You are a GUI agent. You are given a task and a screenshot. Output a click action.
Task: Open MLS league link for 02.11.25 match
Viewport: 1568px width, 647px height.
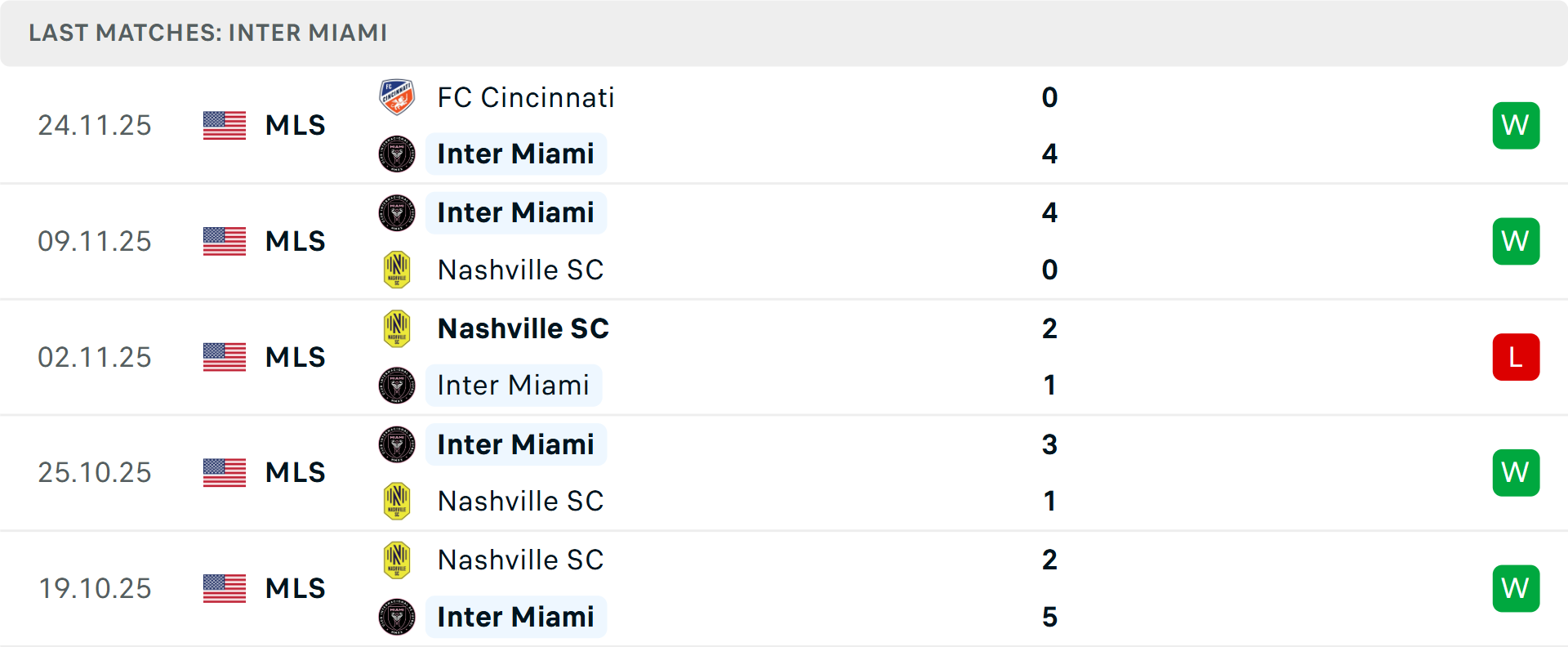pos(295,357)
